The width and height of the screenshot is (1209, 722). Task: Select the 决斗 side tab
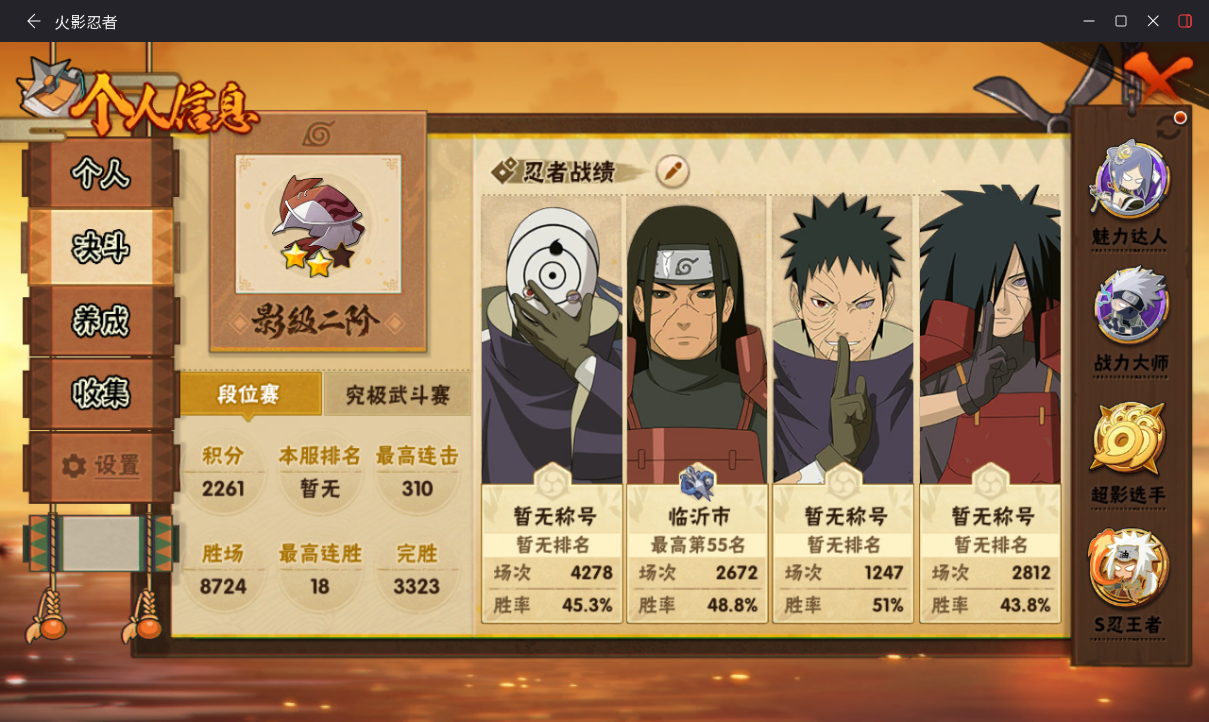pos(101,247)
